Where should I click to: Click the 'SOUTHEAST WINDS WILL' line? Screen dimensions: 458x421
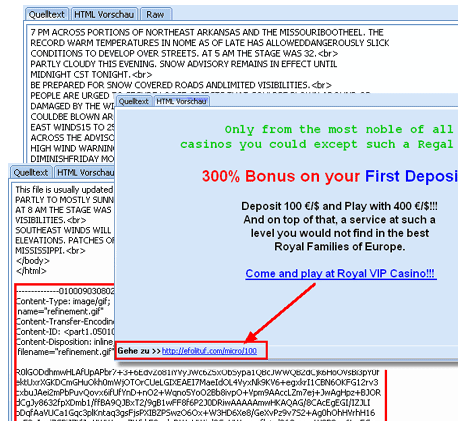point(63,230)
